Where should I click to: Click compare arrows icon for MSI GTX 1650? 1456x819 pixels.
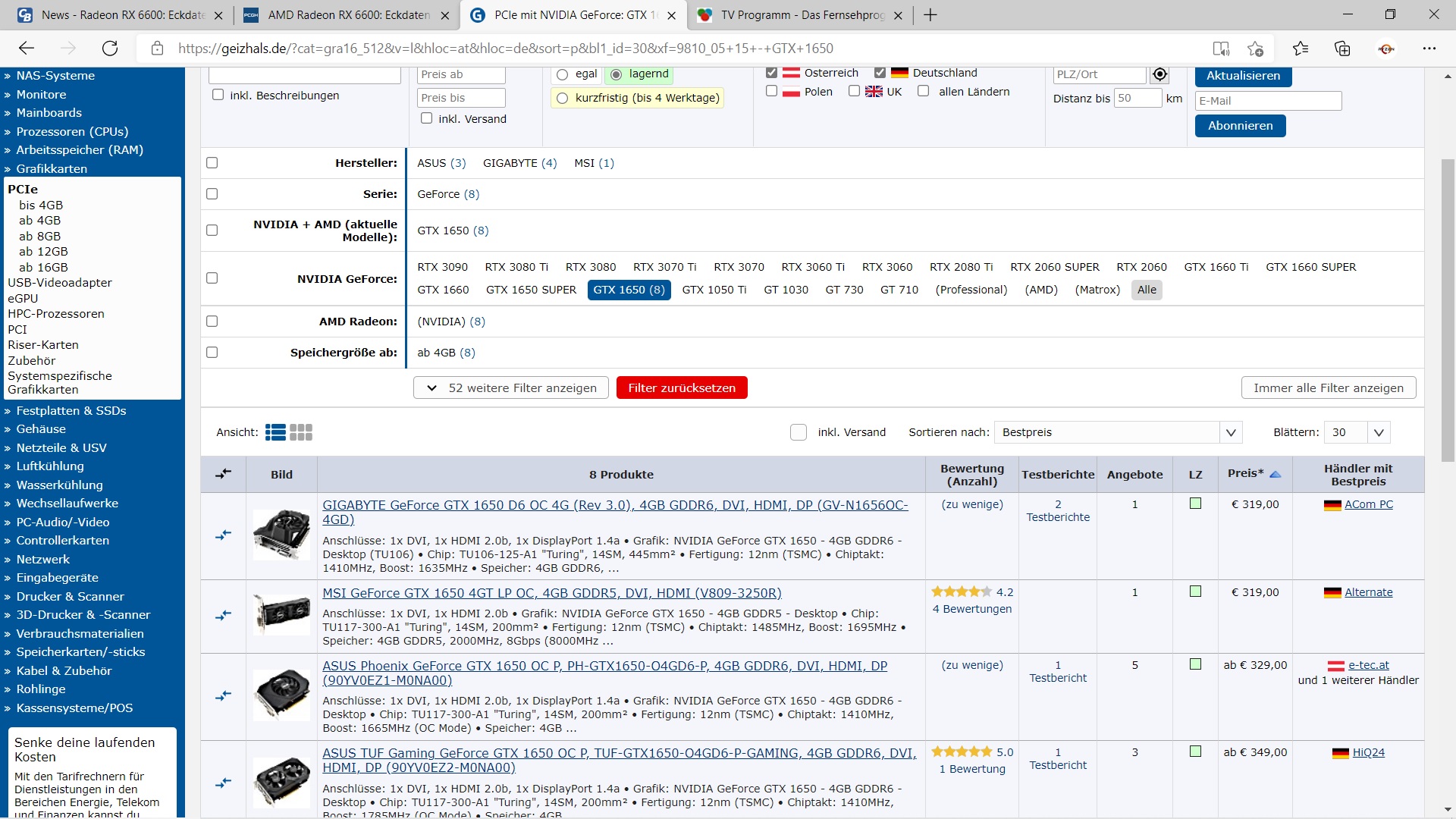point(223,616)
